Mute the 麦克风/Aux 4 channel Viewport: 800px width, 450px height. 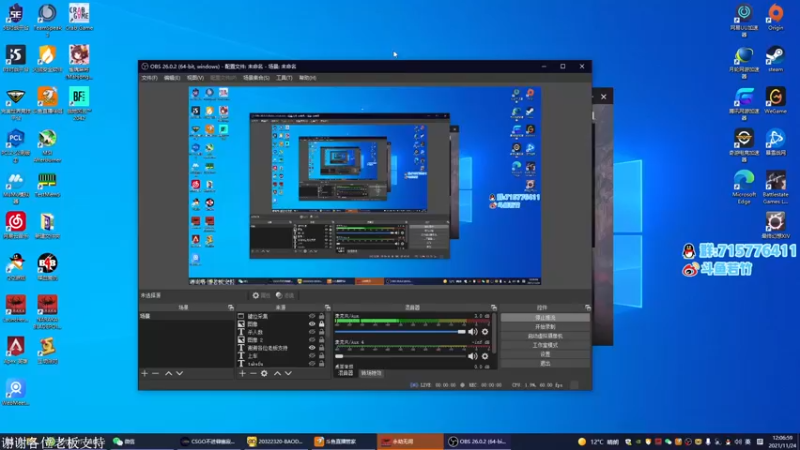pos(472,356)
